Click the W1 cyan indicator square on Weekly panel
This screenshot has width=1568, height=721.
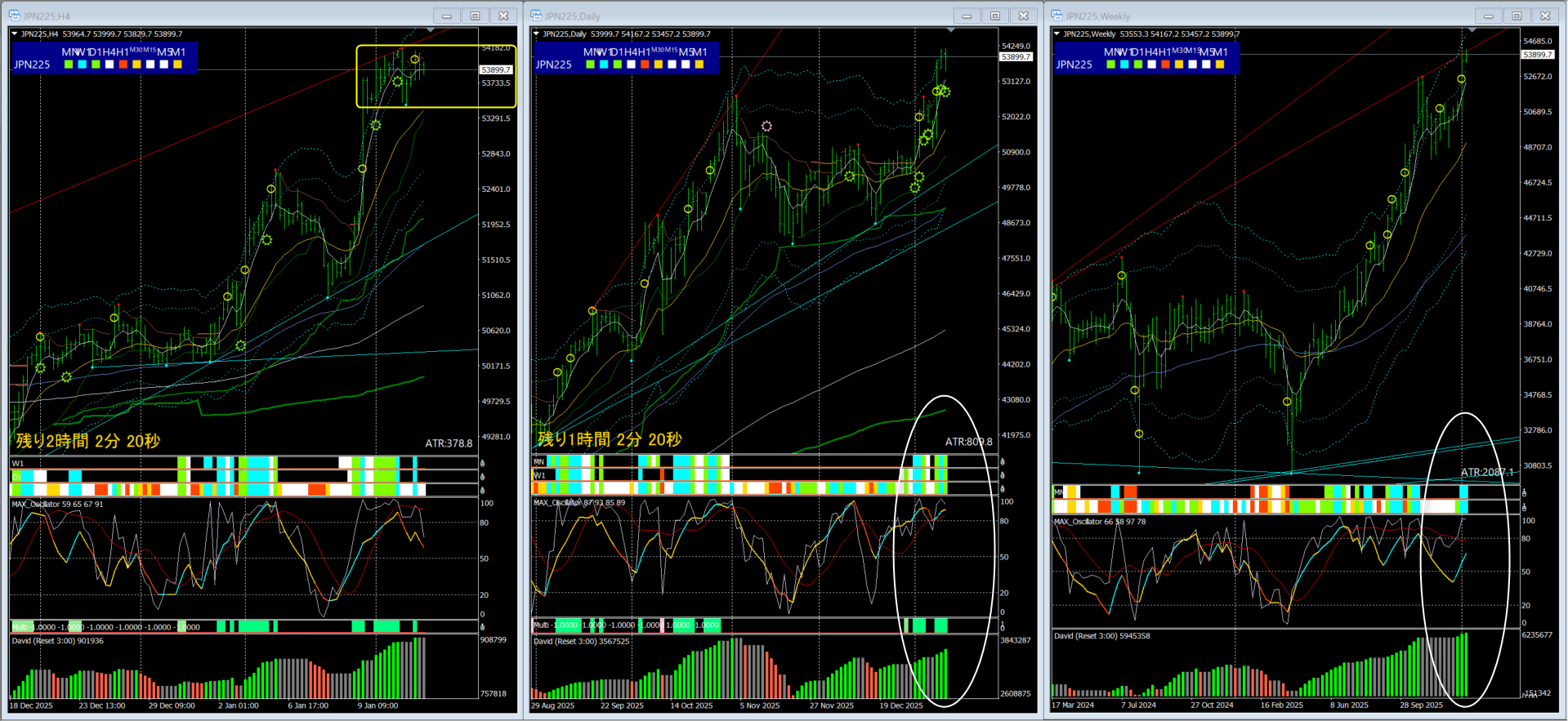[1124, 65]
